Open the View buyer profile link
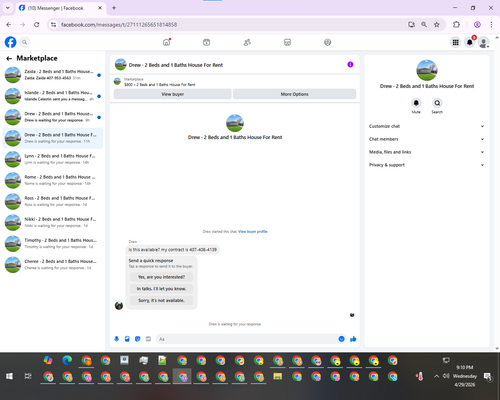The width and height of the screenshot is (500, 400). pos(253,232)
